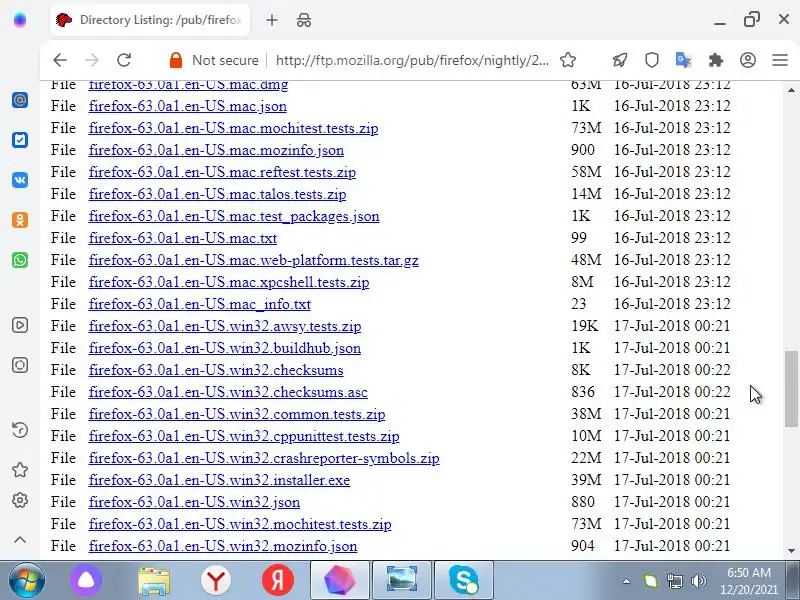Reload the directory listing page
This screenshot has width=800, height=600.
(124, 60)
